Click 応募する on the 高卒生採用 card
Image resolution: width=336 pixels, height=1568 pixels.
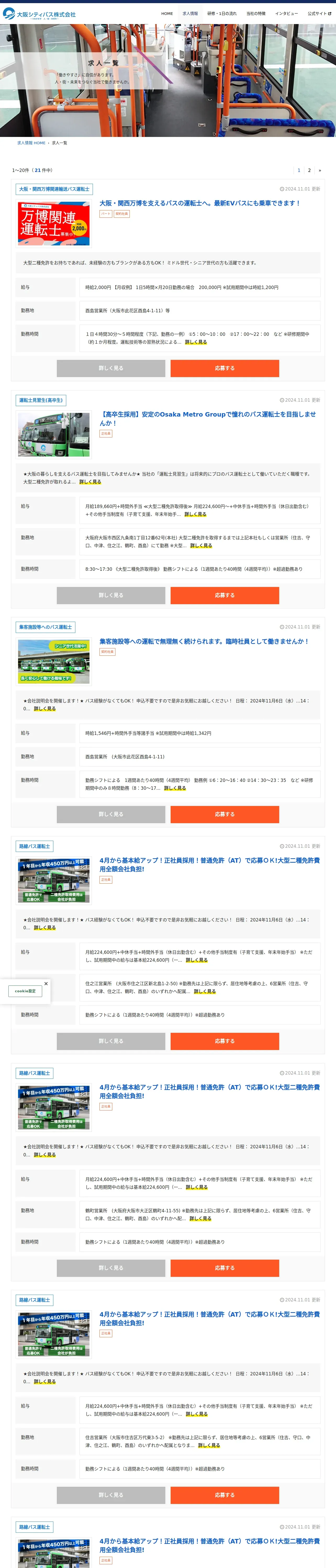[x=225, y=595]
